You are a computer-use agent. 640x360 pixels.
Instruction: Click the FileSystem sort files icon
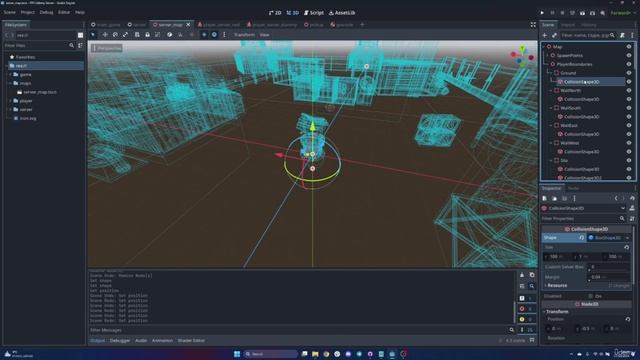(80, 45)
